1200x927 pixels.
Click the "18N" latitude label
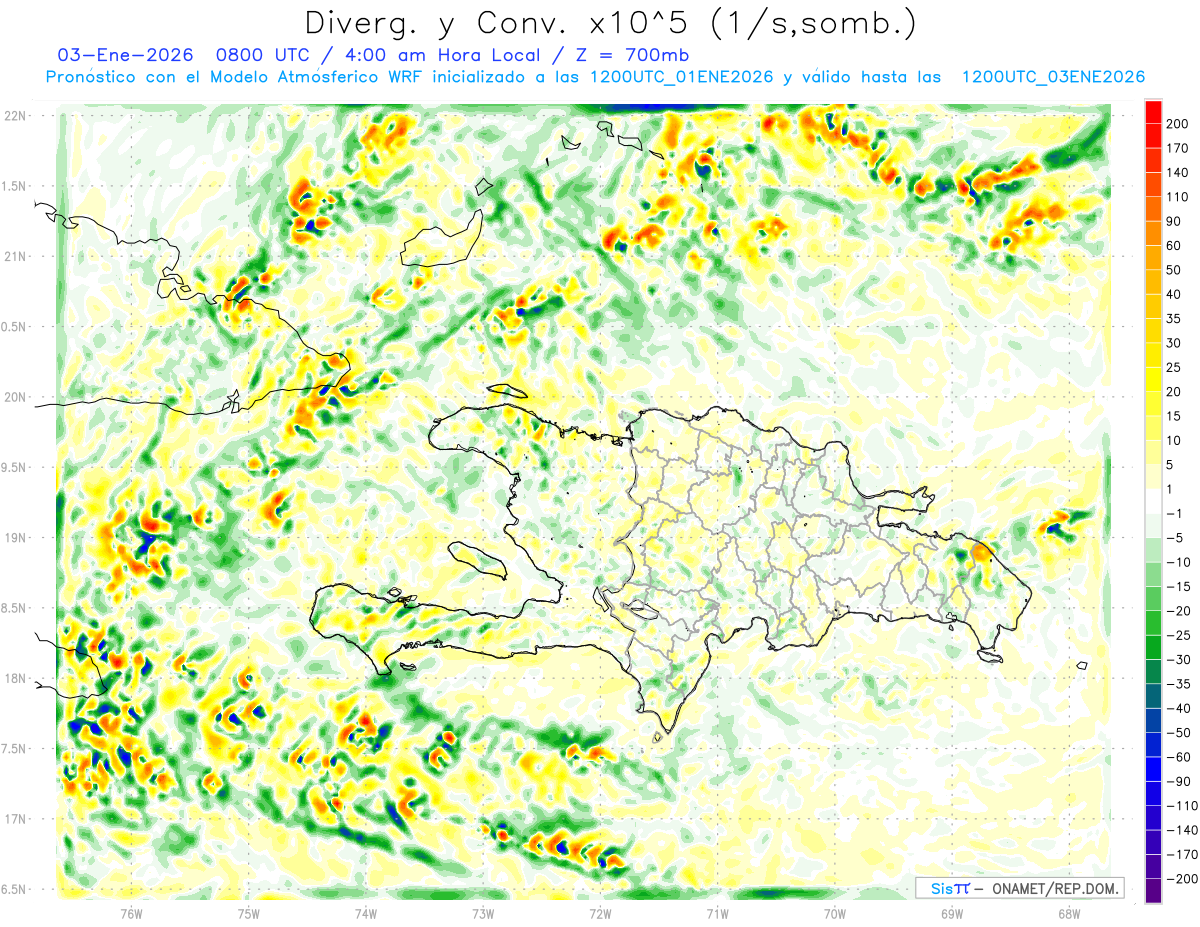pos(15,679)
